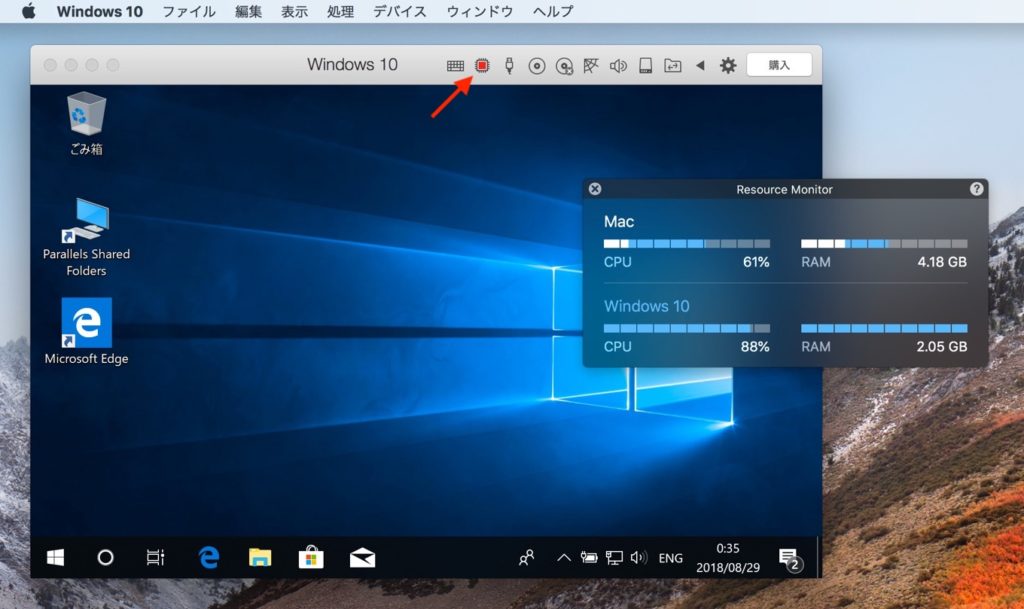Open the 表示 menu in the menu bar

pos(294,11)
